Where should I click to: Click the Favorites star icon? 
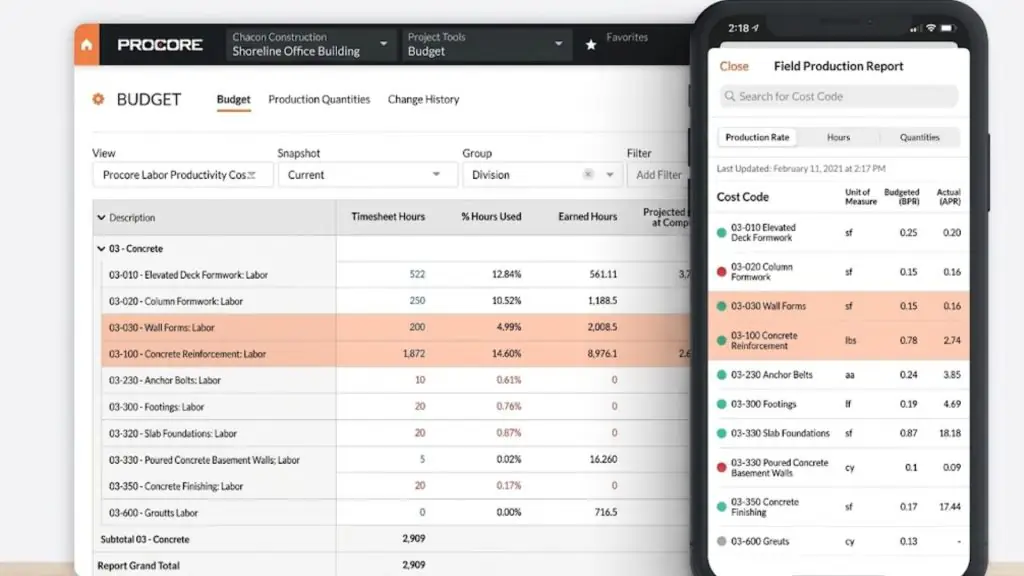tap(591, 44)
